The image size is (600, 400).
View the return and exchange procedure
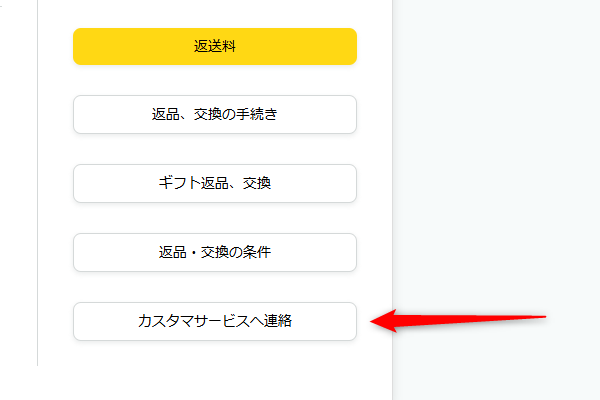pyautogui.click(x=215, y=114)
